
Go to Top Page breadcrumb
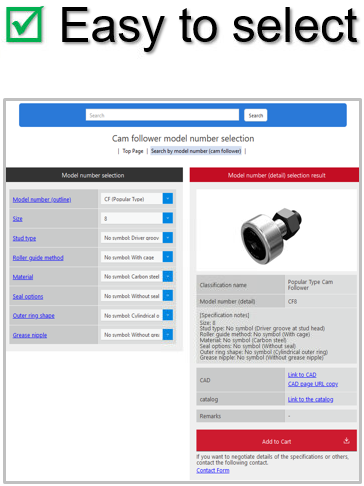[x=133, y=151]
